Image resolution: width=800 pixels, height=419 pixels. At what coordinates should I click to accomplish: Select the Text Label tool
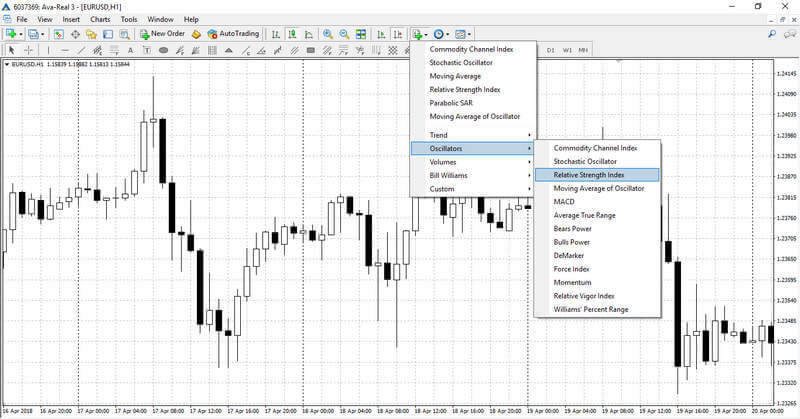(x=147, y=50)
